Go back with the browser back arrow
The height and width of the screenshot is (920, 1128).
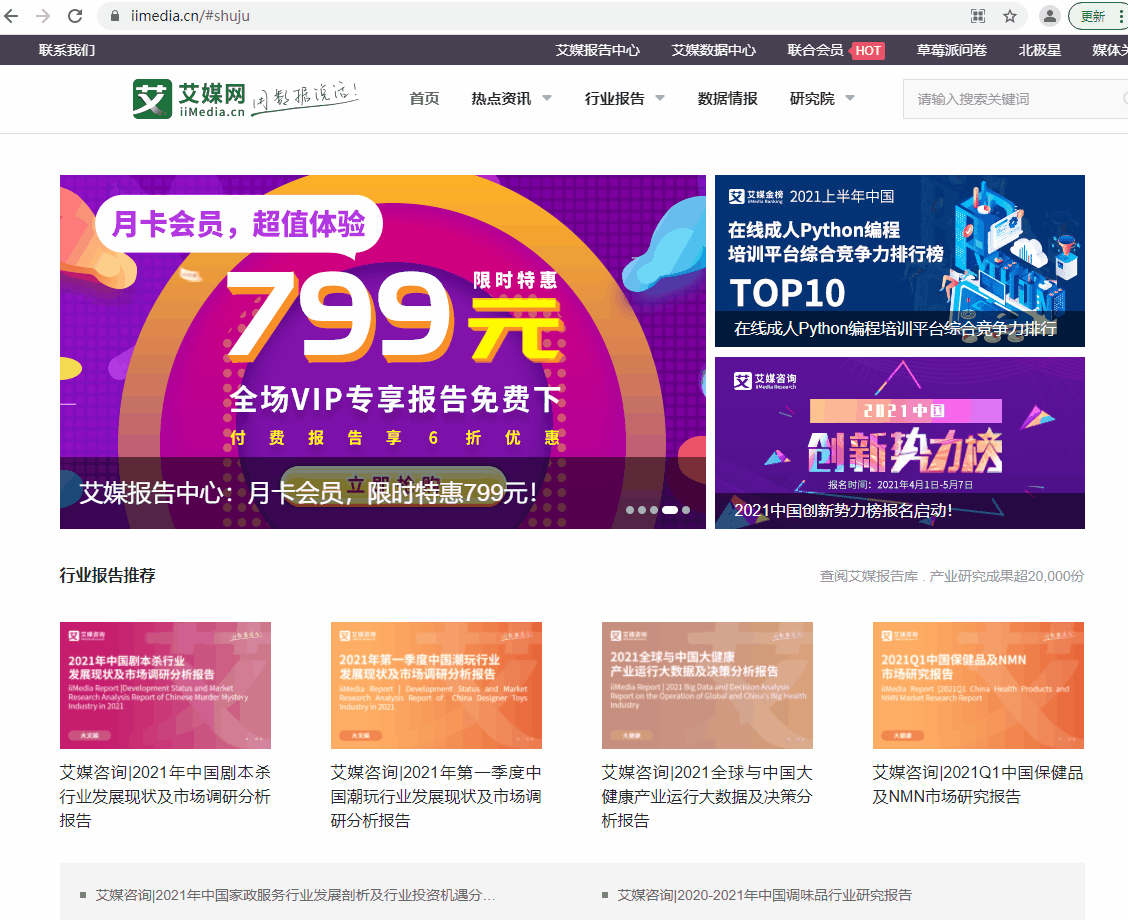pyautogui.click(x=11, y=16)
